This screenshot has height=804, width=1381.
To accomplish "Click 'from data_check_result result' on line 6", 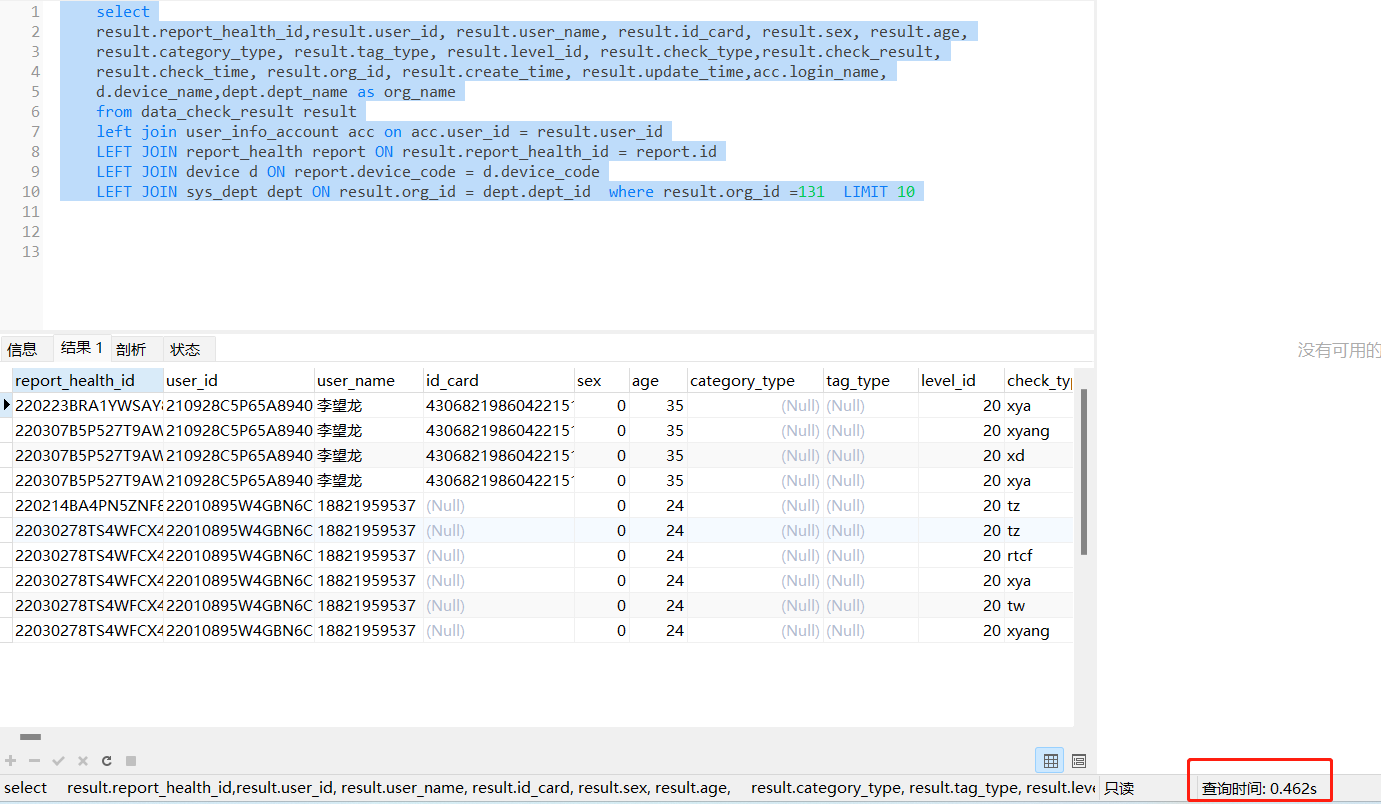I will [226, 112].
